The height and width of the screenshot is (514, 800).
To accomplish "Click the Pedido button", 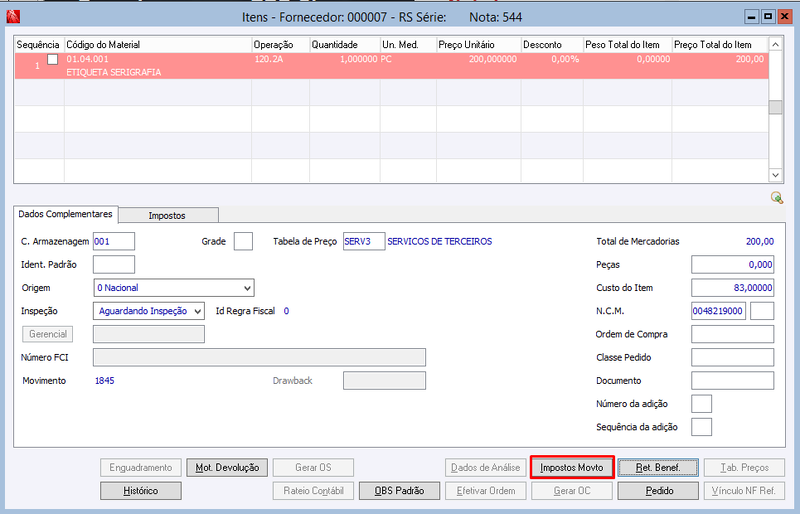I will point(658,491).
